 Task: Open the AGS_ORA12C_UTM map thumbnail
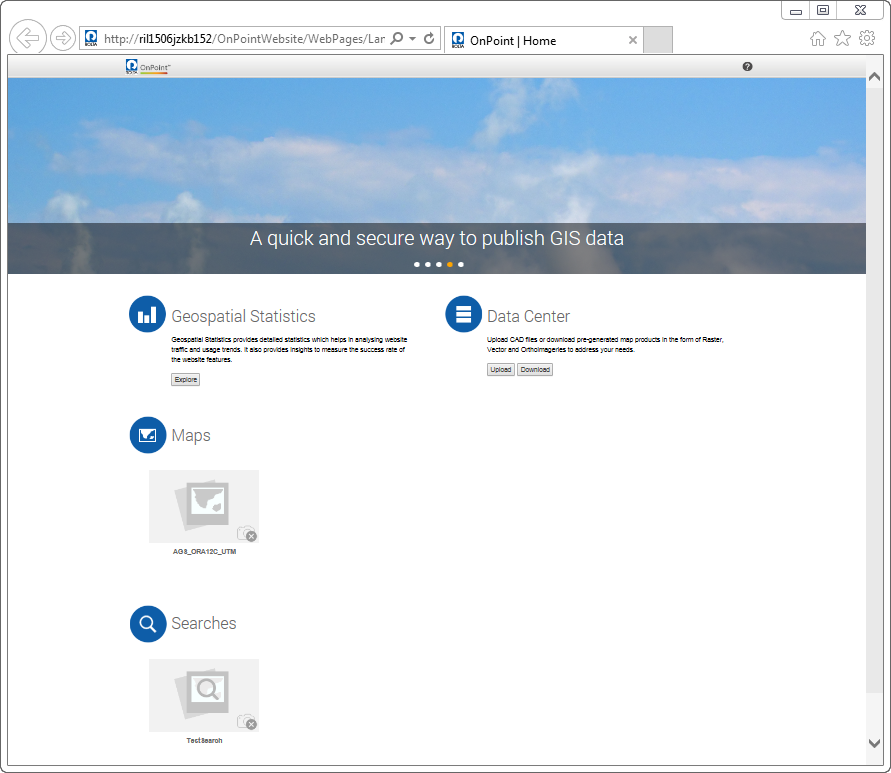tap(203, 506)
